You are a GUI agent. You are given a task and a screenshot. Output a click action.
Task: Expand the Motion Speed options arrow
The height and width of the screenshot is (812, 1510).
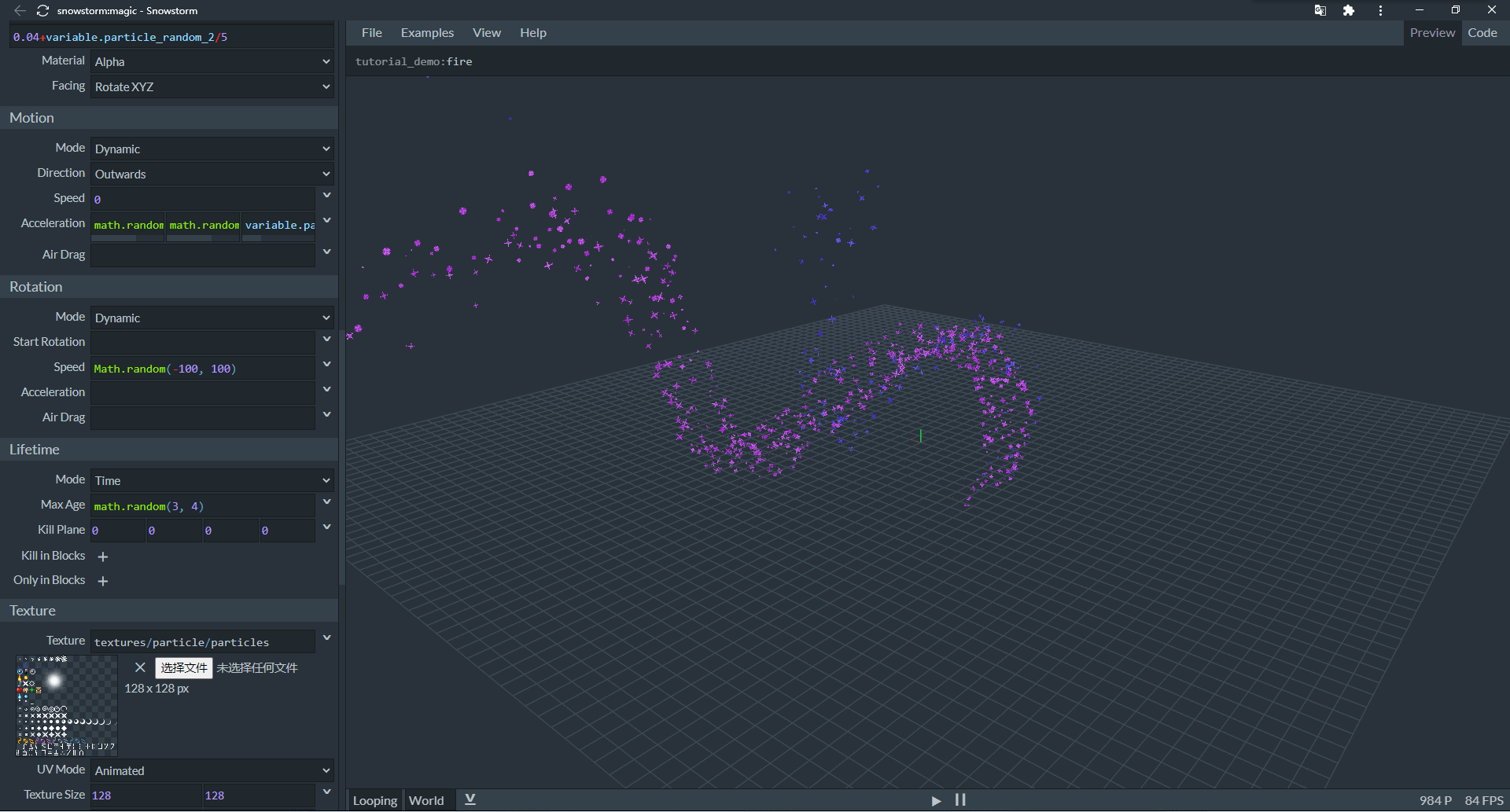[327, 196]
